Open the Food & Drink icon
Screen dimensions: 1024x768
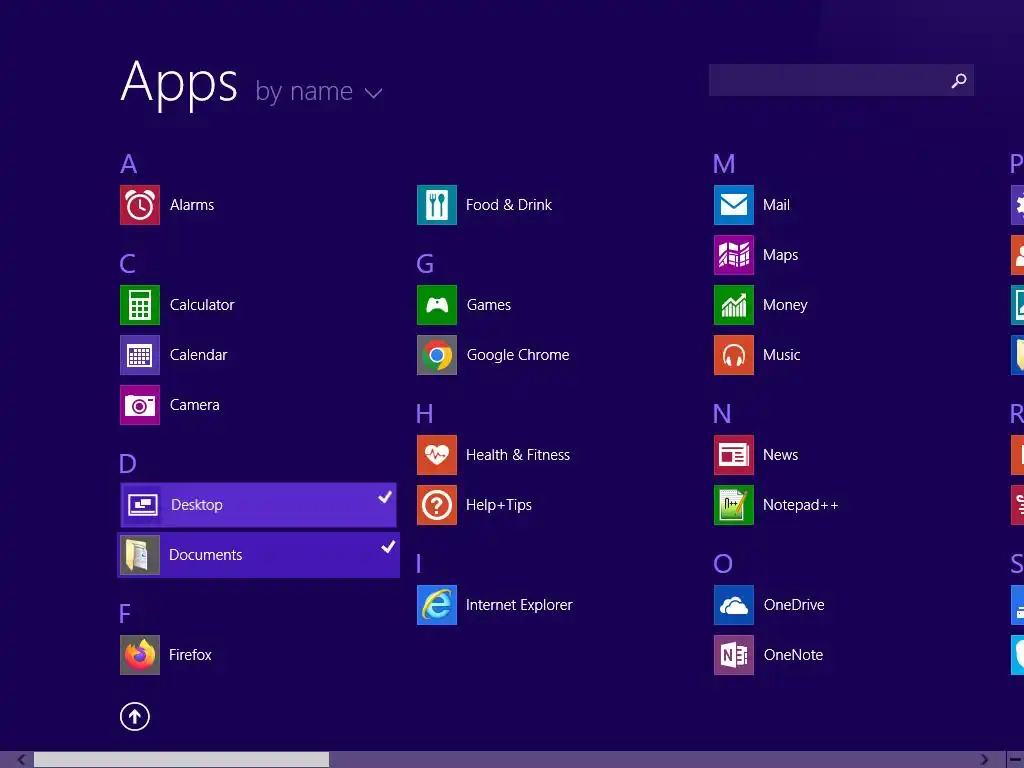point(437,205)
